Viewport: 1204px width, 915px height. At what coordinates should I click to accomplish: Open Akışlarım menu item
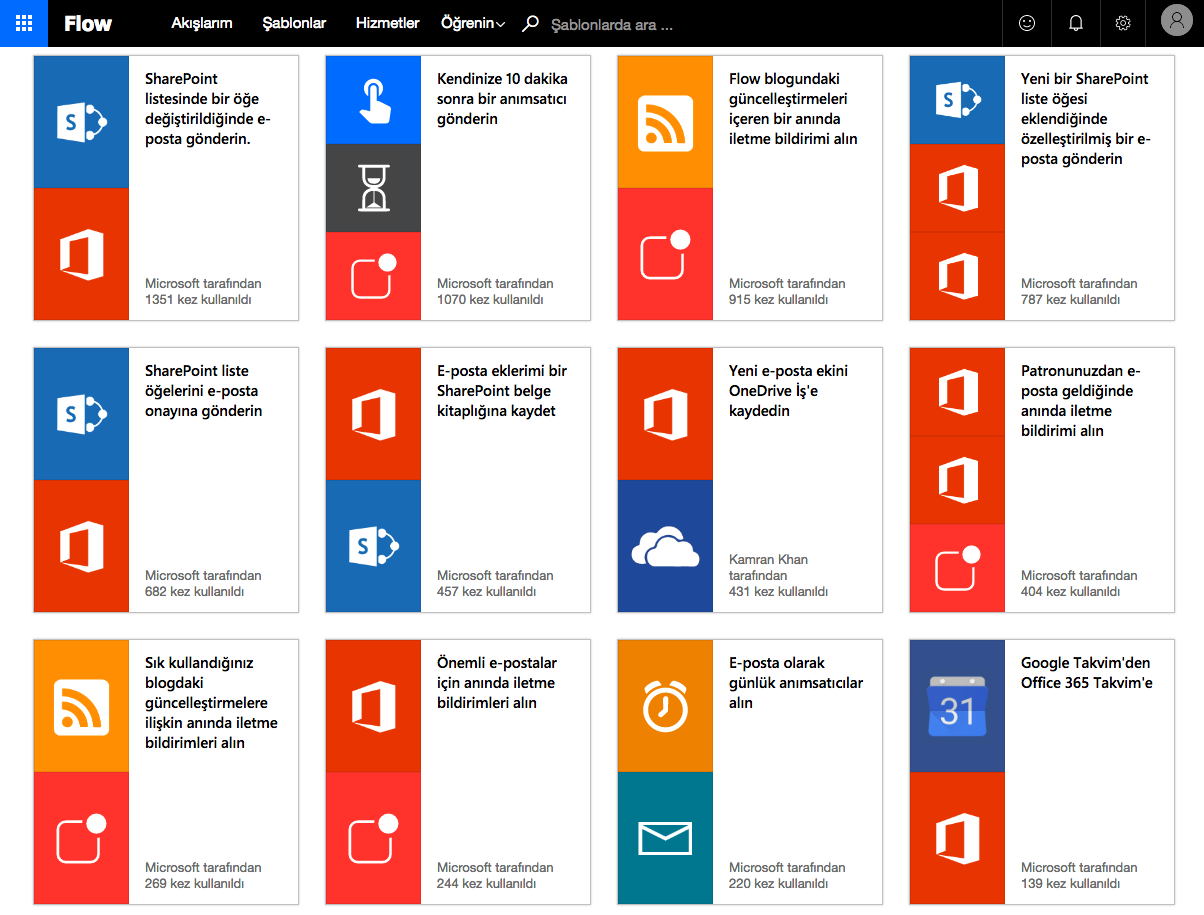click(x=202, y=23)
